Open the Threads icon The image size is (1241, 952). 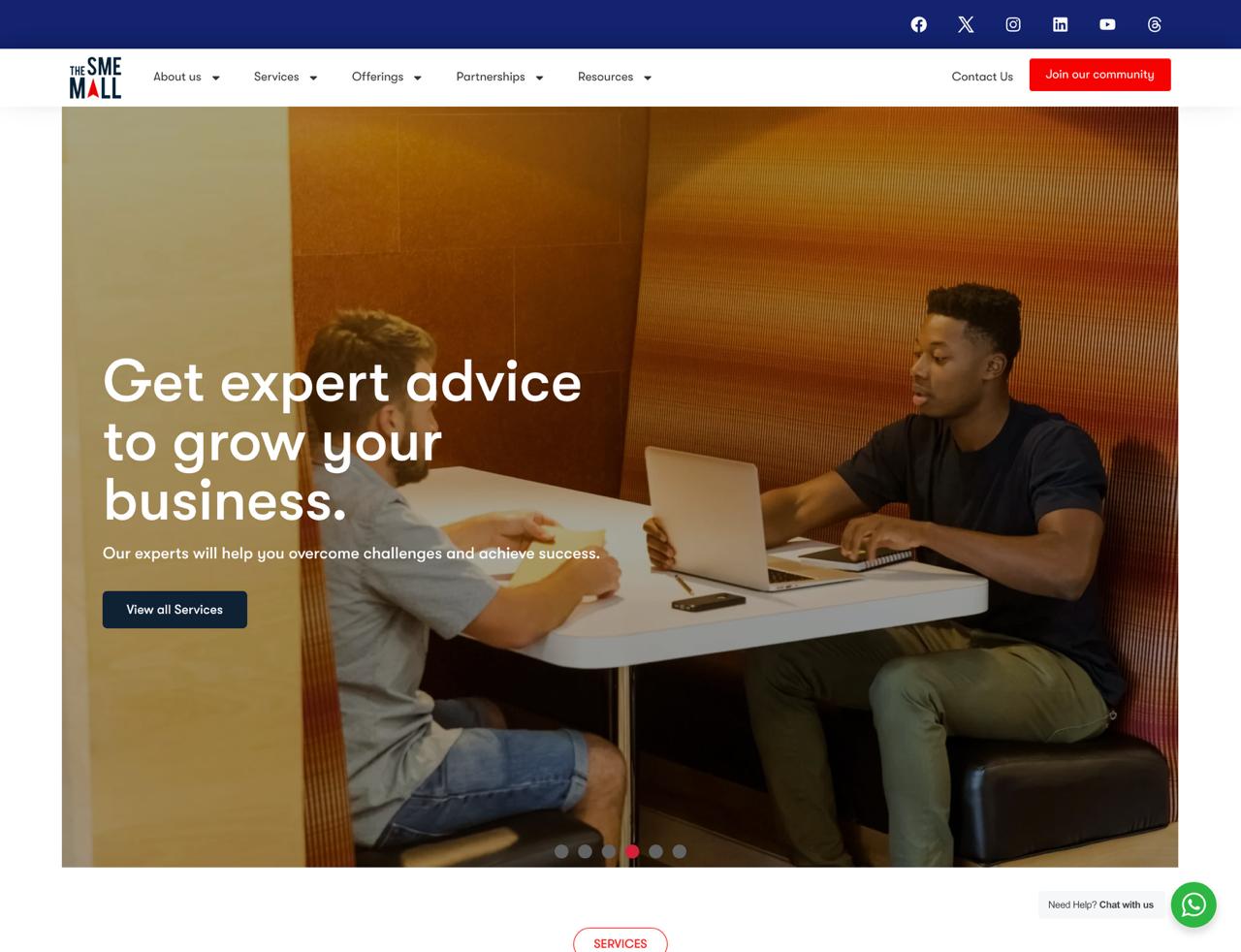click(x=1155, y=24)
